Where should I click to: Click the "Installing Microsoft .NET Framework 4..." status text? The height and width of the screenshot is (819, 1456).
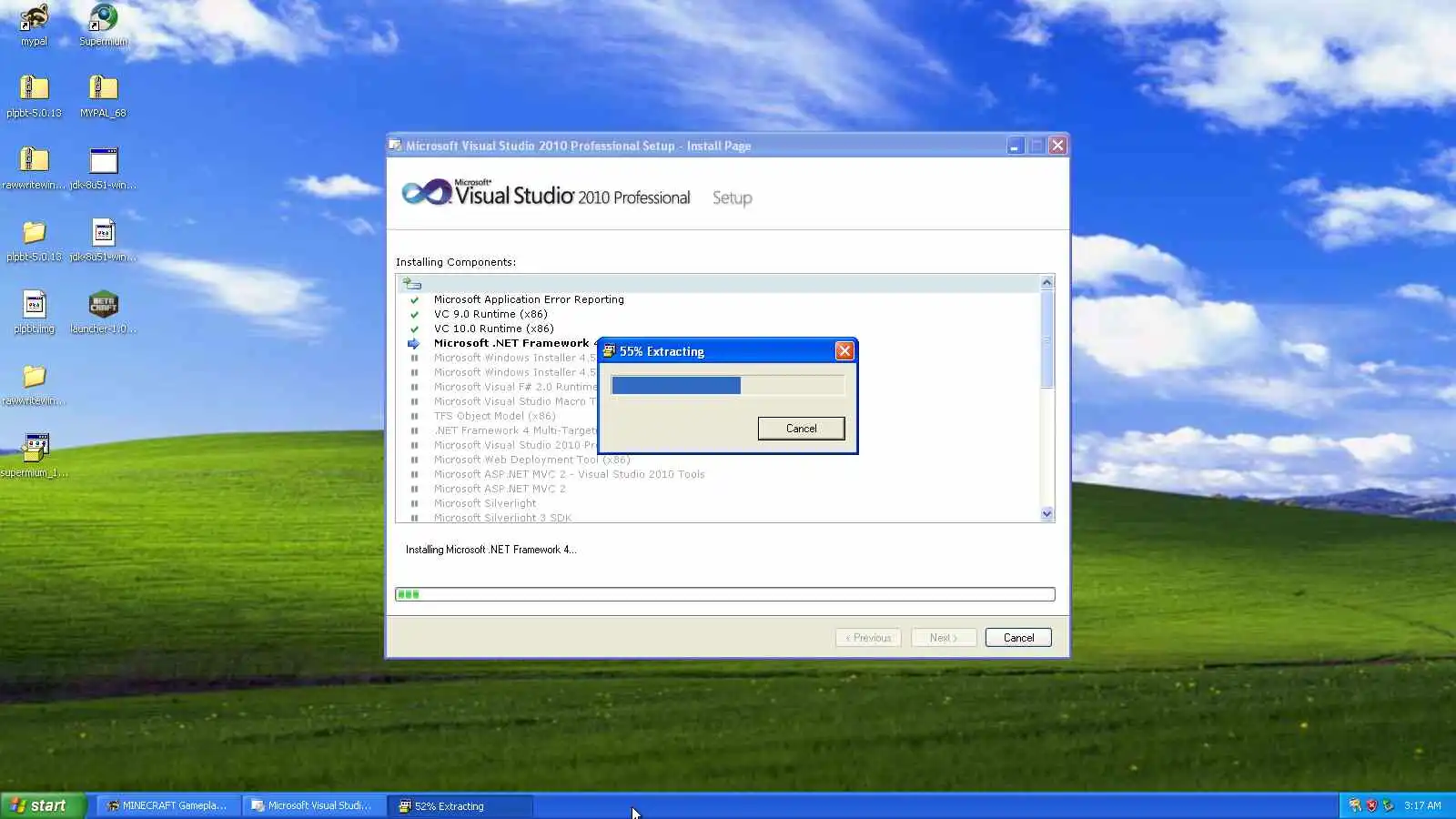pyautogui.click(x=490, y=550)
